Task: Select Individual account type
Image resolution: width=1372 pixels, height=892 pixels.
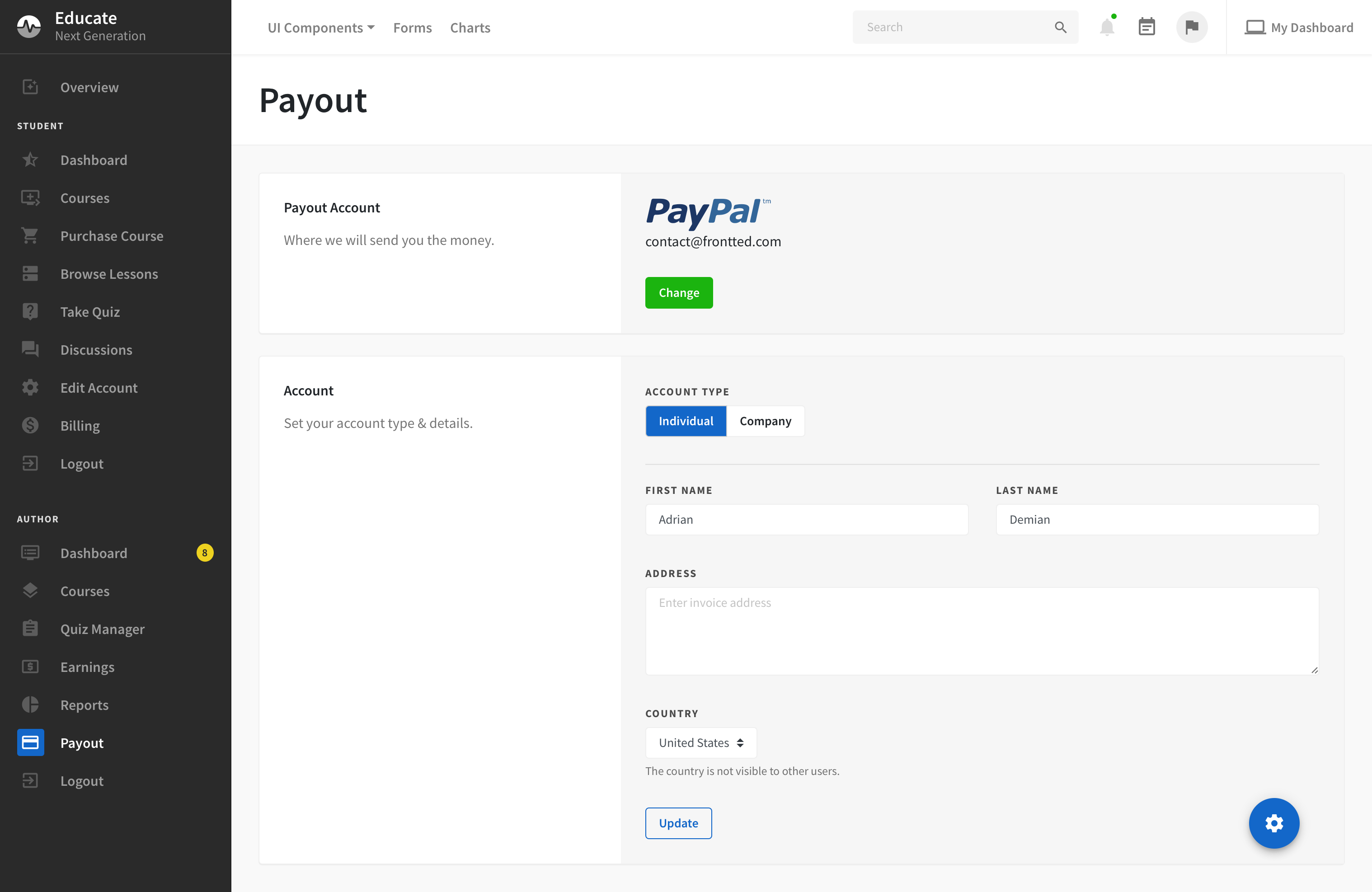Action: [686, 421]
